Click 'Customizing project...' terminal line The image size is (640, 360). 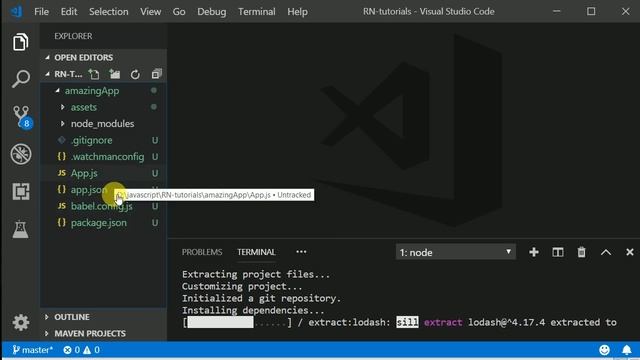click(242, 286)
